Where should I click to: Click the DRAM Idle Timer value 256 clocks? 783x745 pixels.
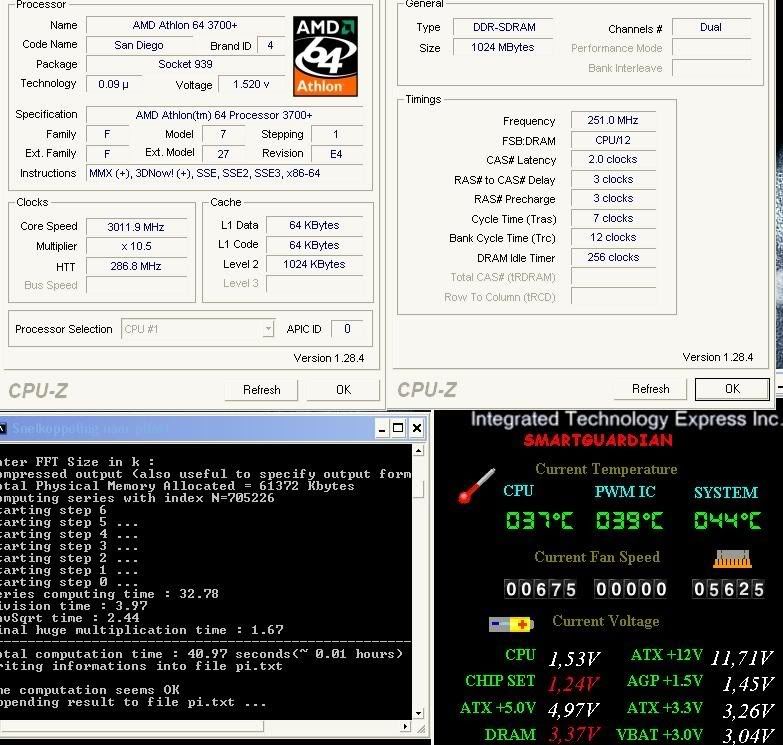click(613, 258)
